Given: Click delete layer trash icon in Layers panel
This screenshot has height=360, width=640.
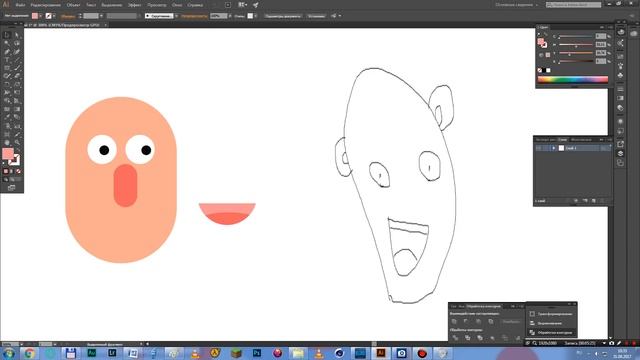Looking at the screenshot, I should click(x=602, y=200).
